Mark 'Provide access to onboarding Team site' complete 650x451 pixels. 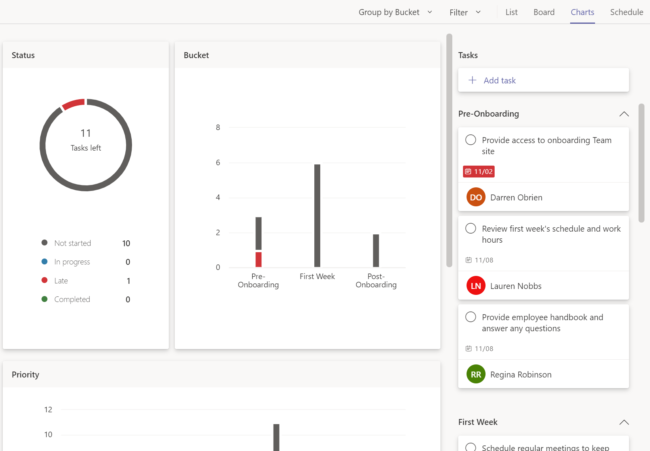click(471, 141)
